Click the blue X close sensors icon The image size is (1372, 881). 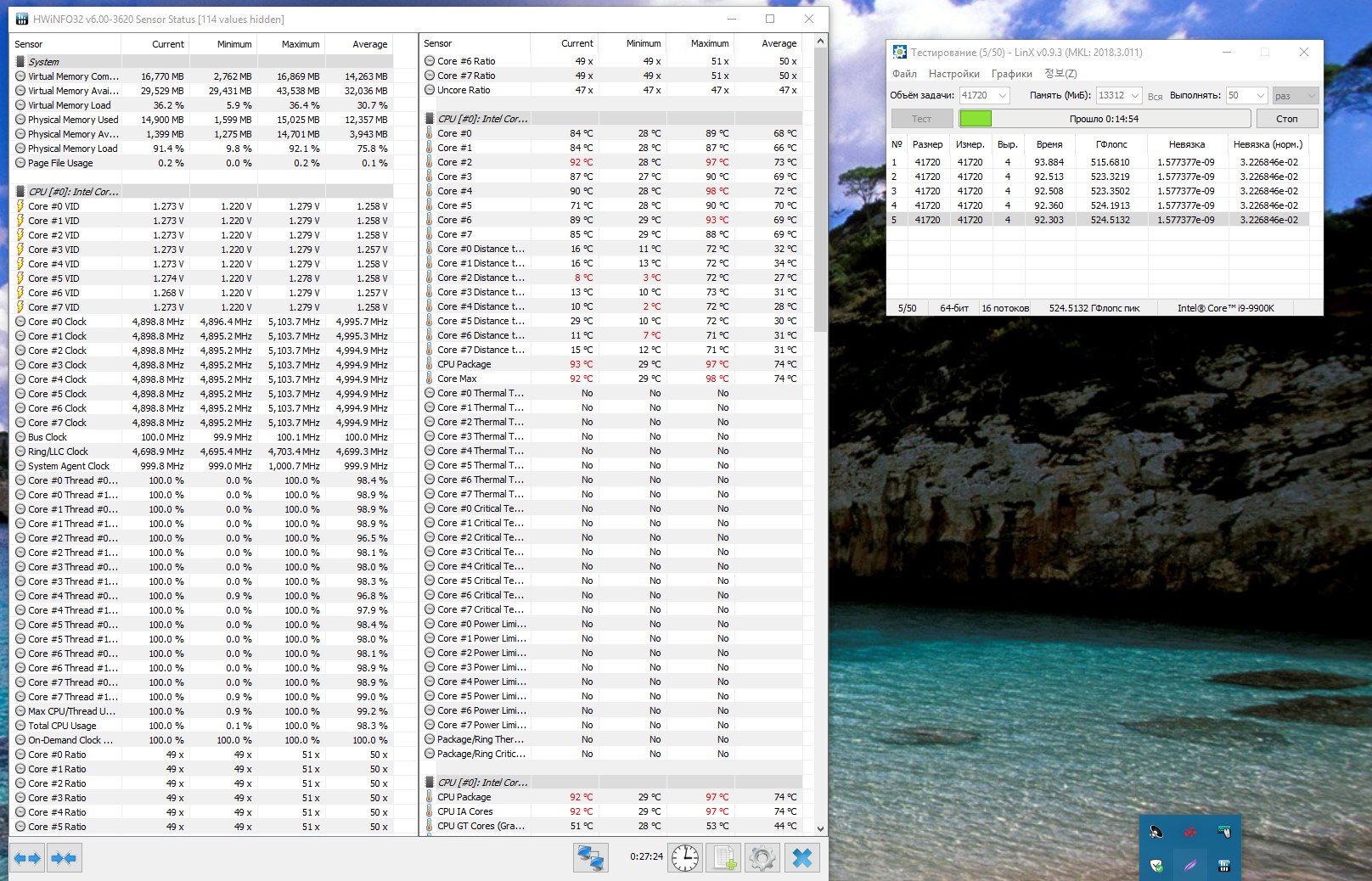click(x=801, y=858)
